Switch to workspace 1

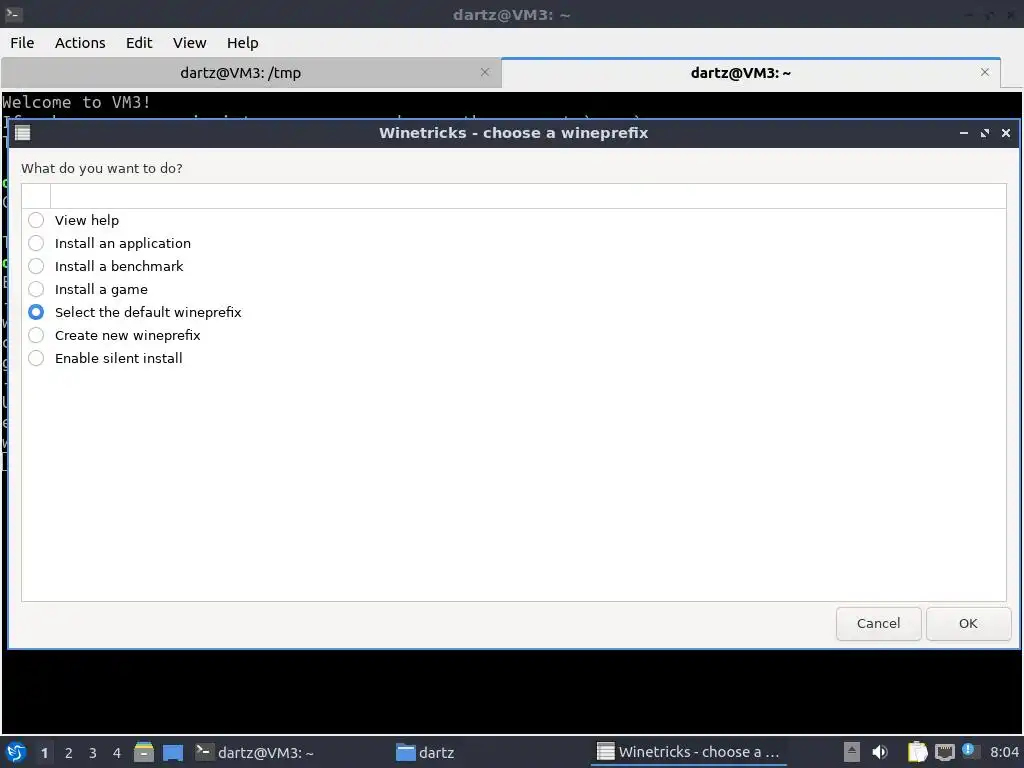pos(44,753)
